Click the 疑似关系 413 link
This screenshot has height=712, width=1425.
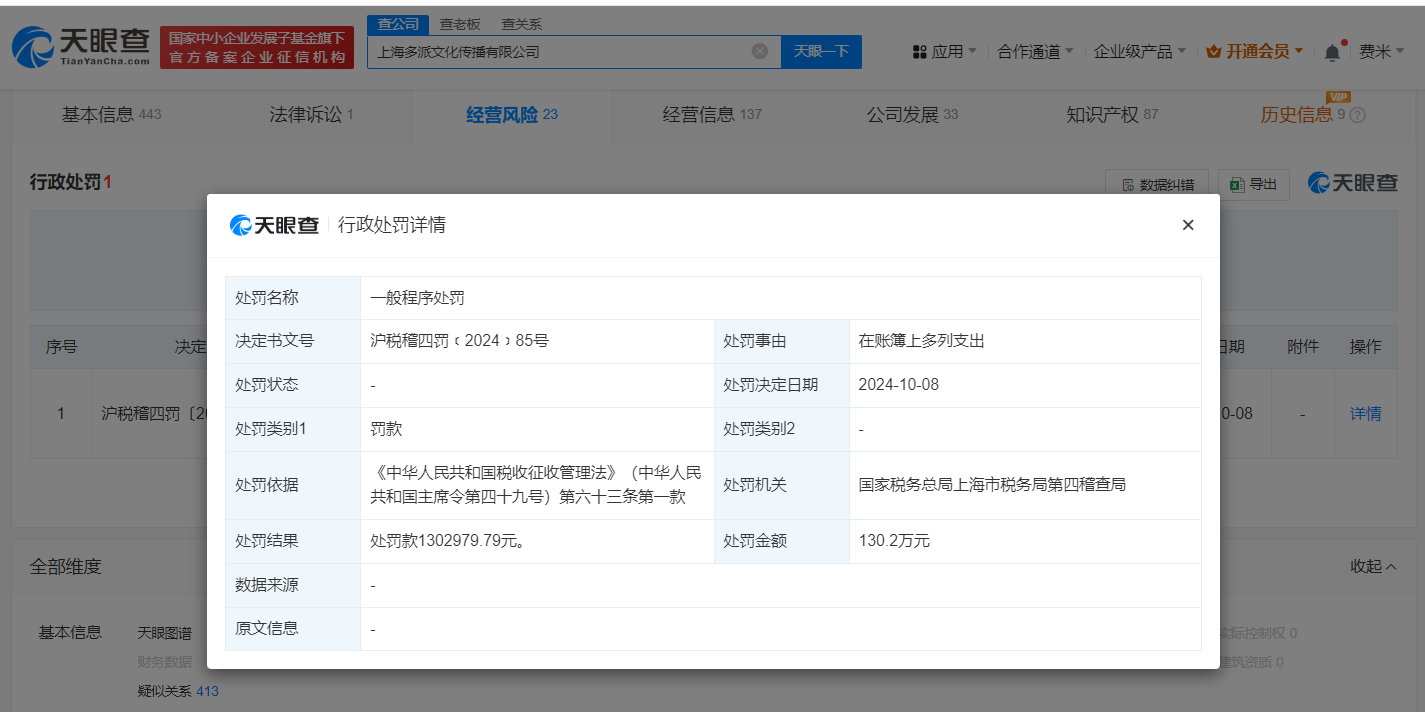pyautogui.click(x=178, y=691)
